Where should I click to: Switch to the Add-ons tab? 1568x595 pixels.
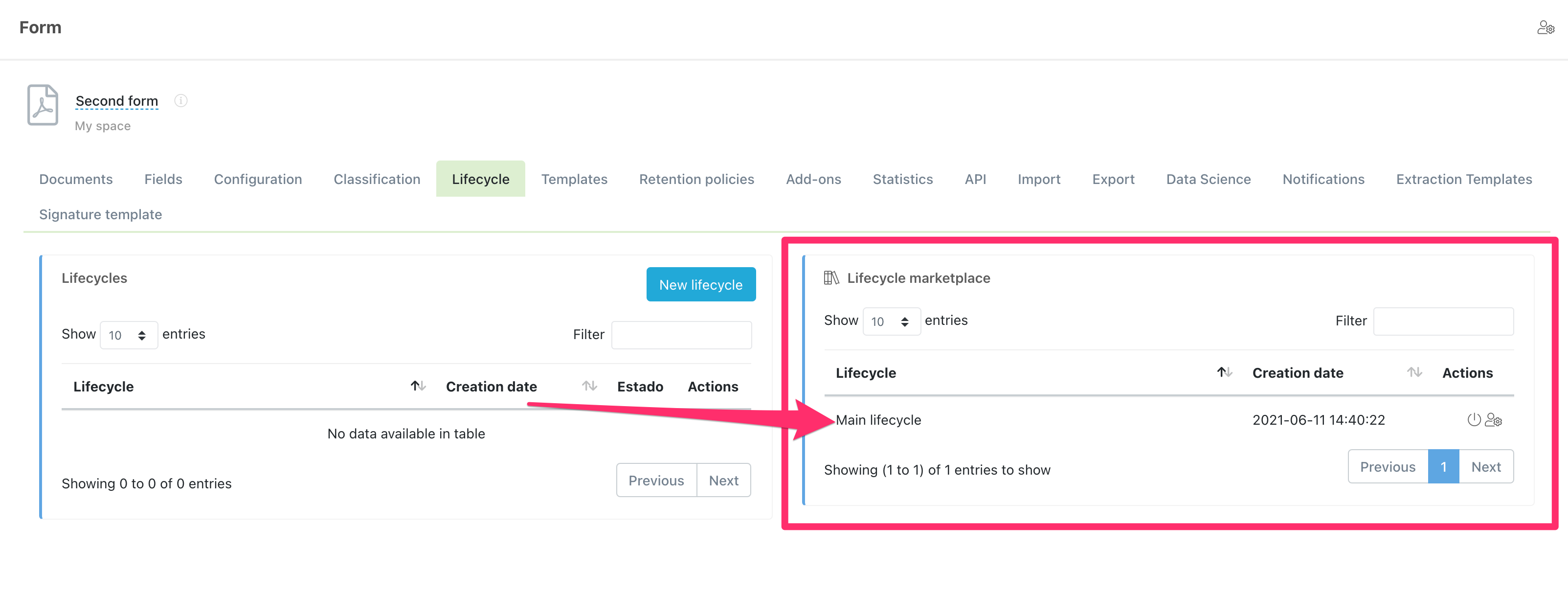(813, 179)
